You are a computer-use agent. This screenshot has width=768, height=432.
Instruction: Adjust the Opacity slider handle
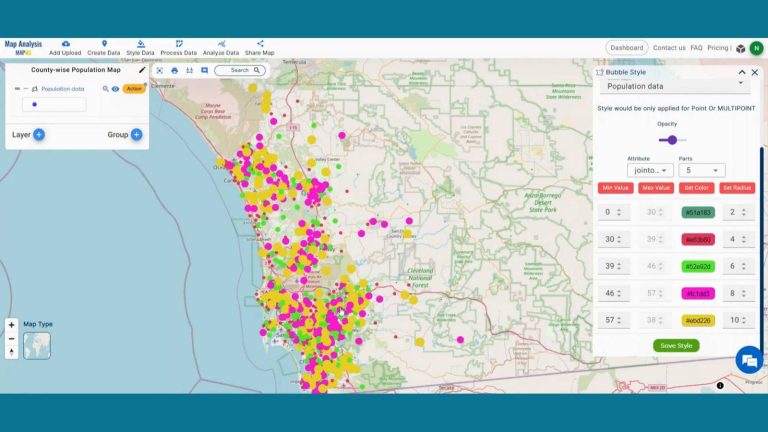pos(672,140)
